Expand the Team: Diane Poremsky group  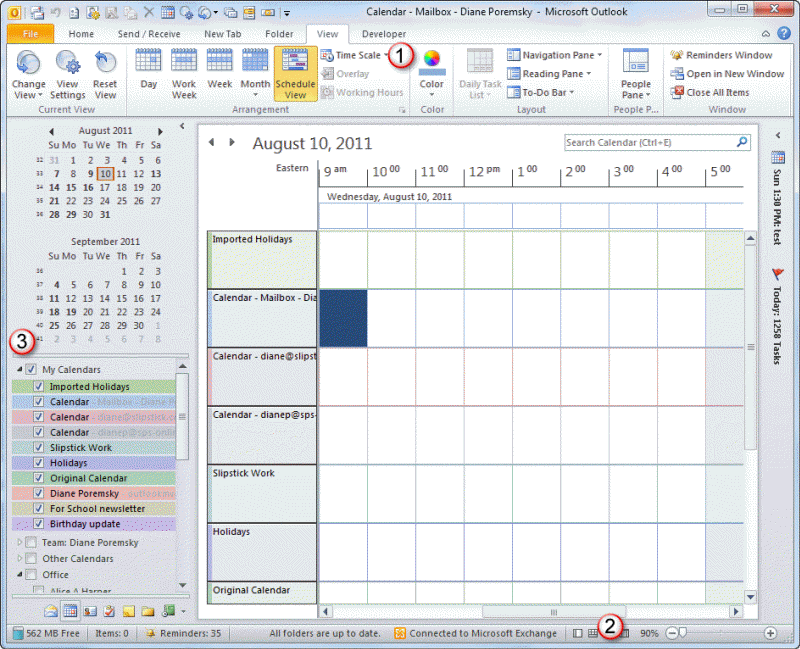(x=19, y=542)
